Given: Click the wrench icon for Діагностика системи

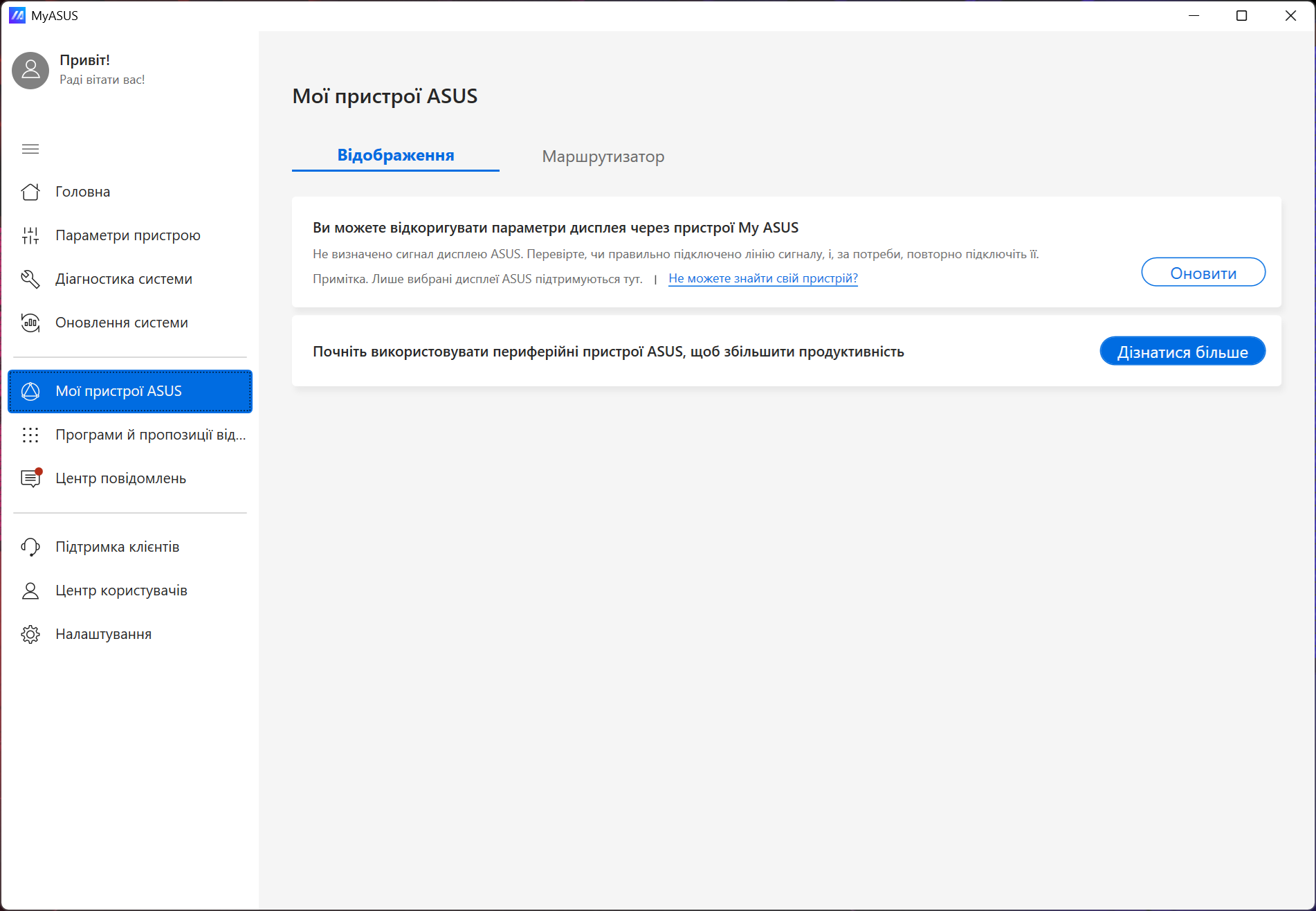Looking at the screenshot, I should [x=30, y=279].
